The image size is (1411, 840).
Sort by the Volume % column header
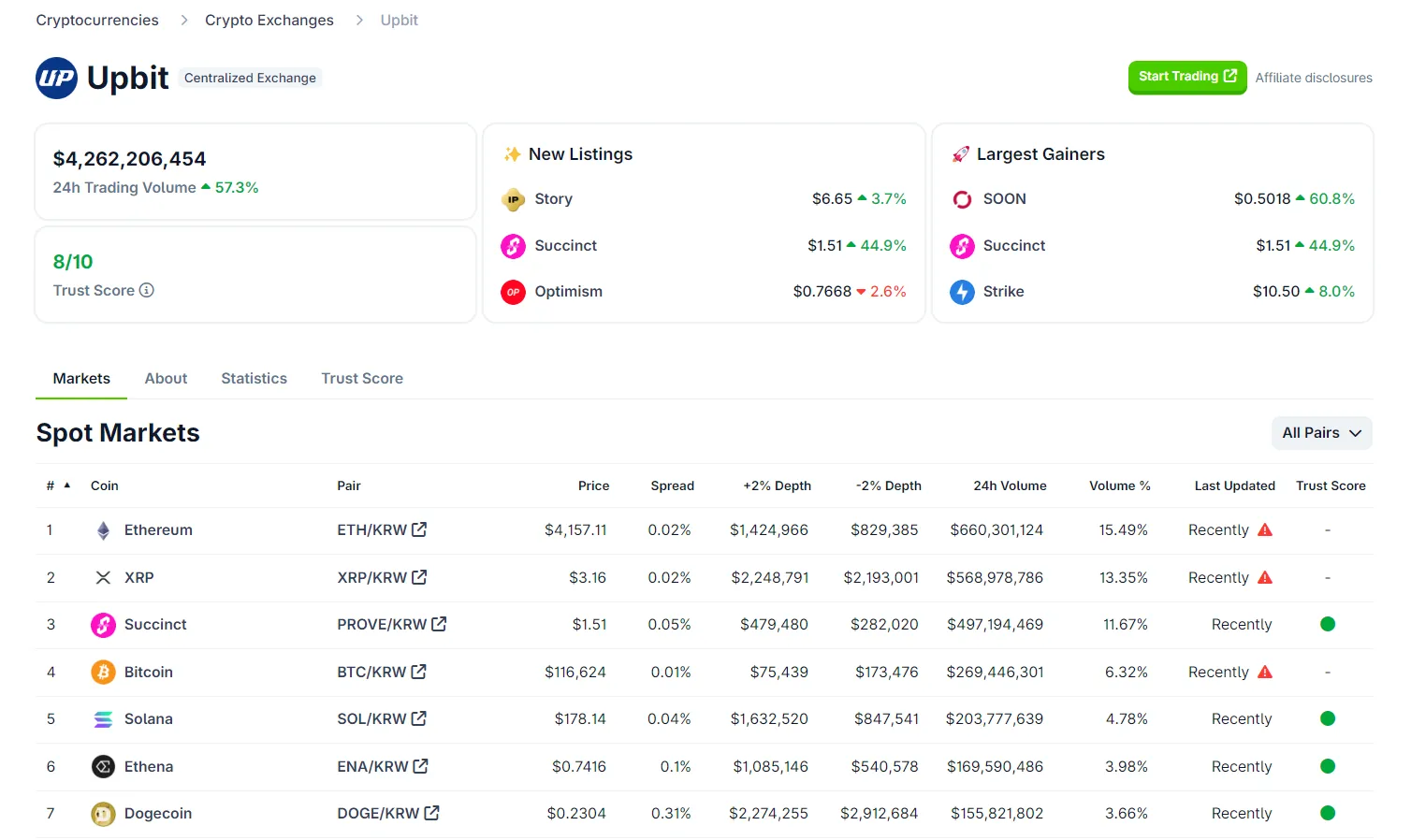pyautogui.click(x=1119, y=485)
